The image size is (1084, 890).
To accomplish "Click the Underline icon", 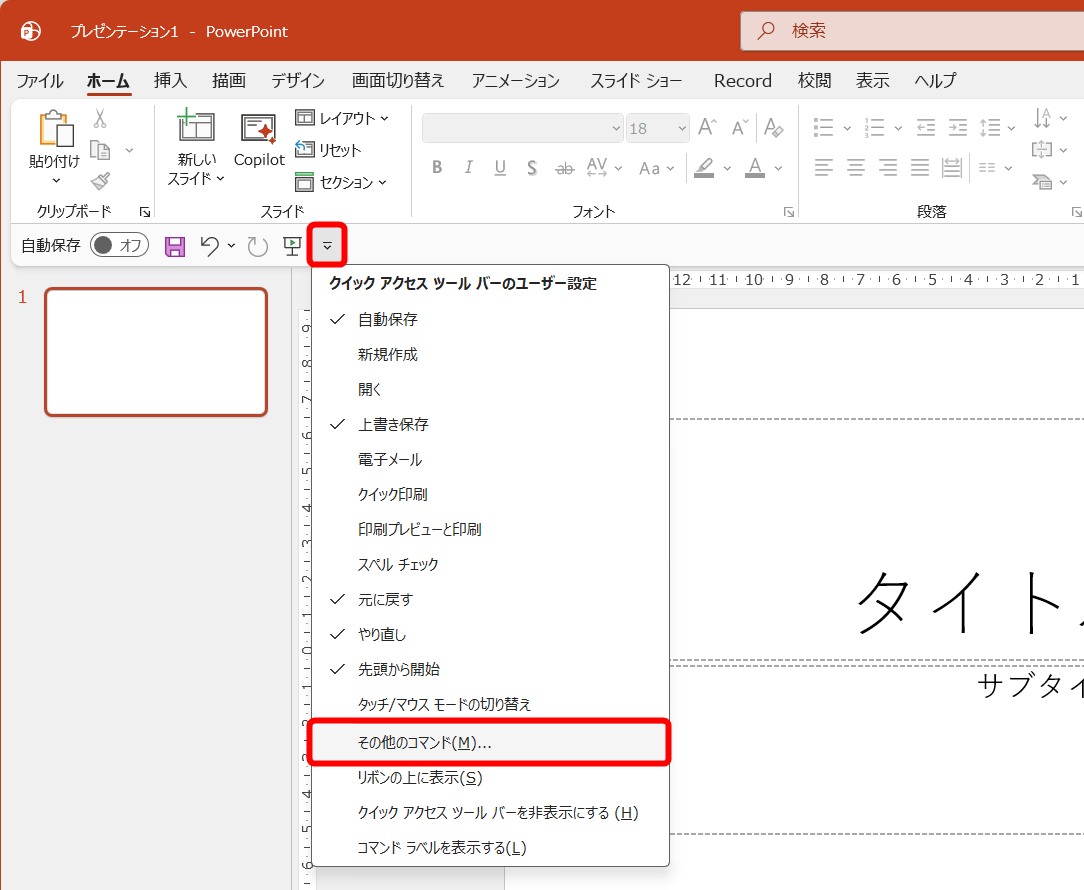I will click(x=499, y=167).
